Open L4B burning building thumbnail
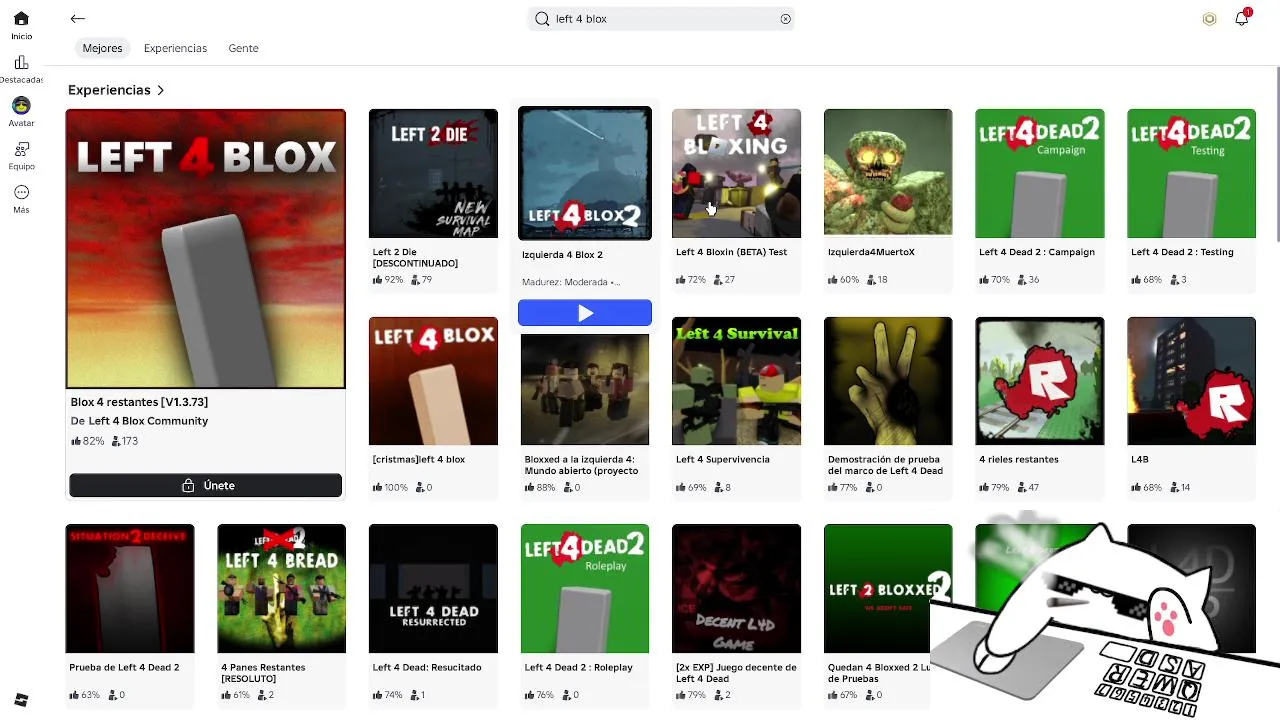The height and width of the screenshot is (720, 1280). (x=1191, y=381)
